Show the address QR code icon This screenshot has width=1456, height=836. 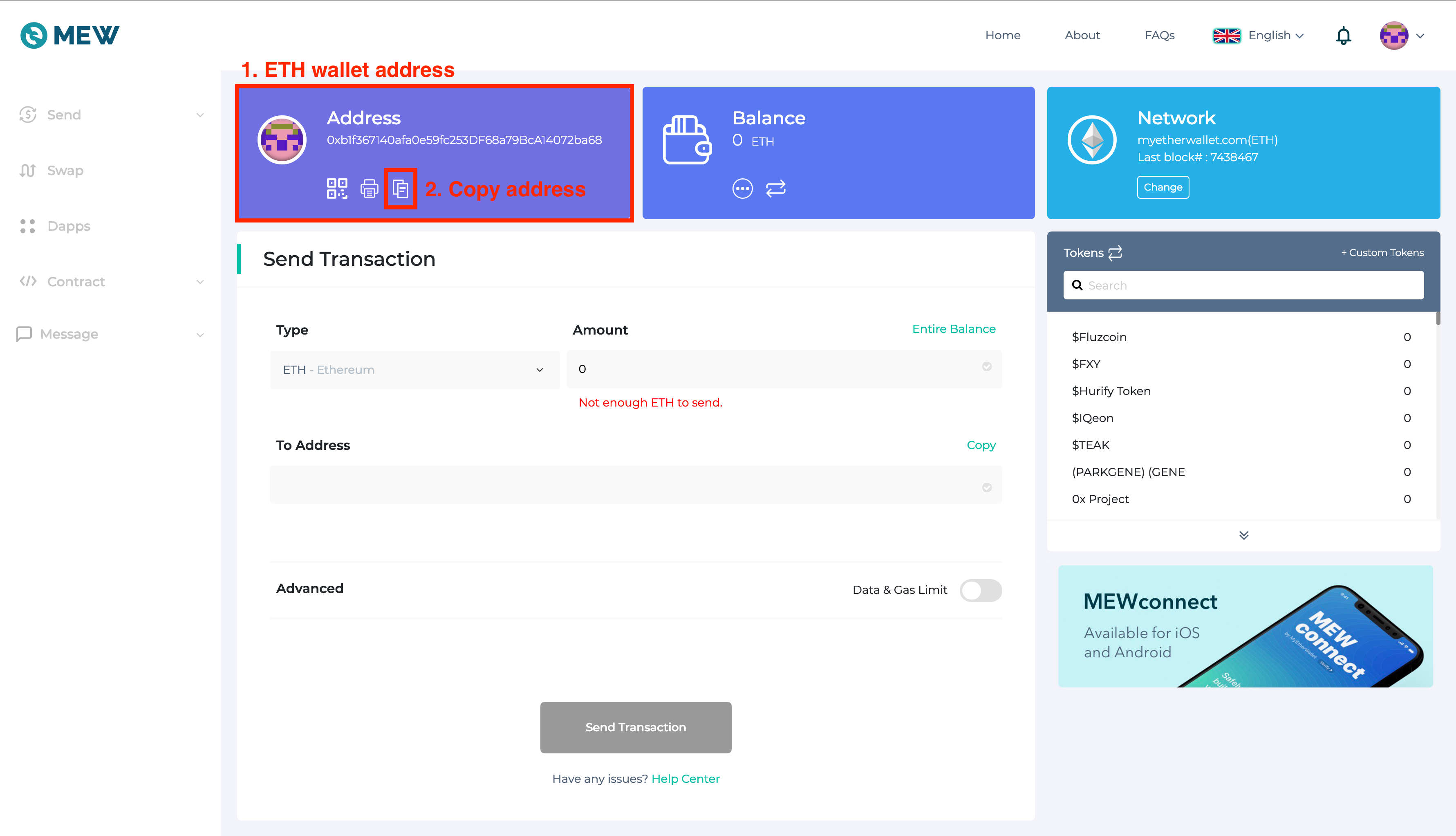point(337,188)
